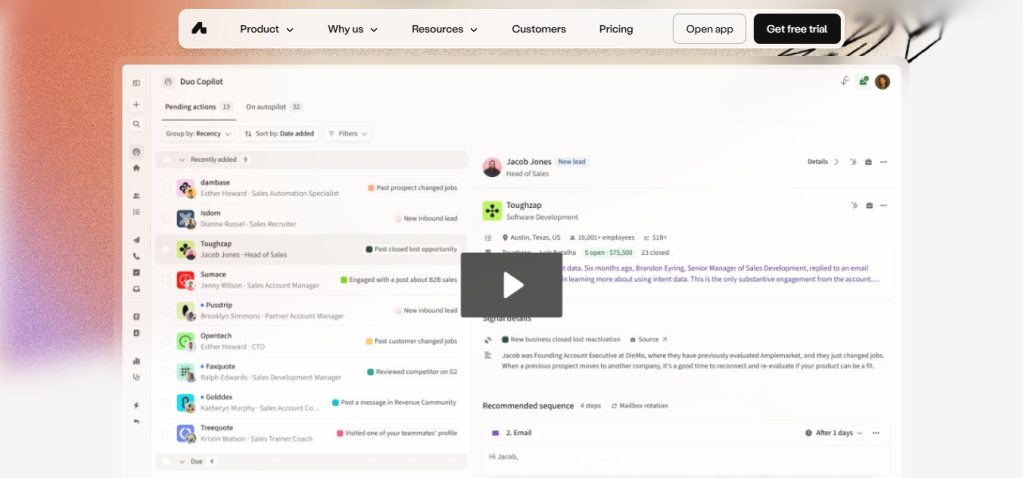Open the three-dots menu on Email step
This screenshot has height=478, width=1024.
point(876,433)
